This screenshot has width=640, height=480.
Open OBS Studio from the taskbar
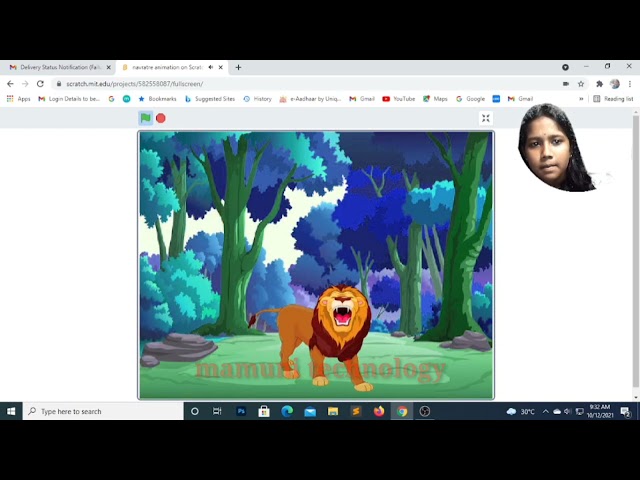click(x=425, y=411)
